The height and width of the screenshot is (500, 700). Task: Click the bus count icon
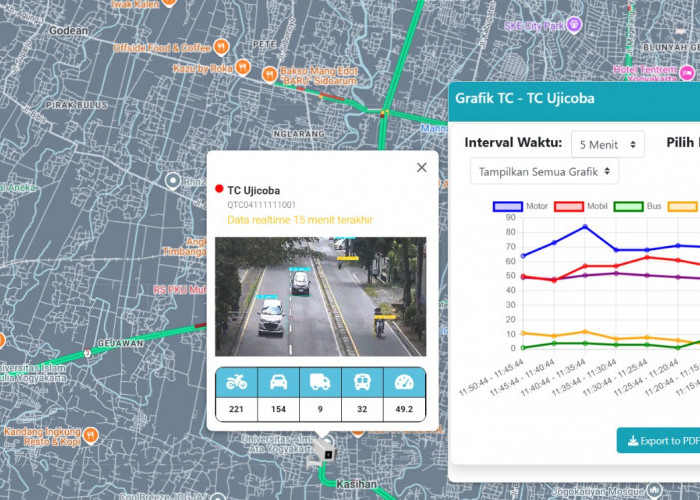point(362,382)
